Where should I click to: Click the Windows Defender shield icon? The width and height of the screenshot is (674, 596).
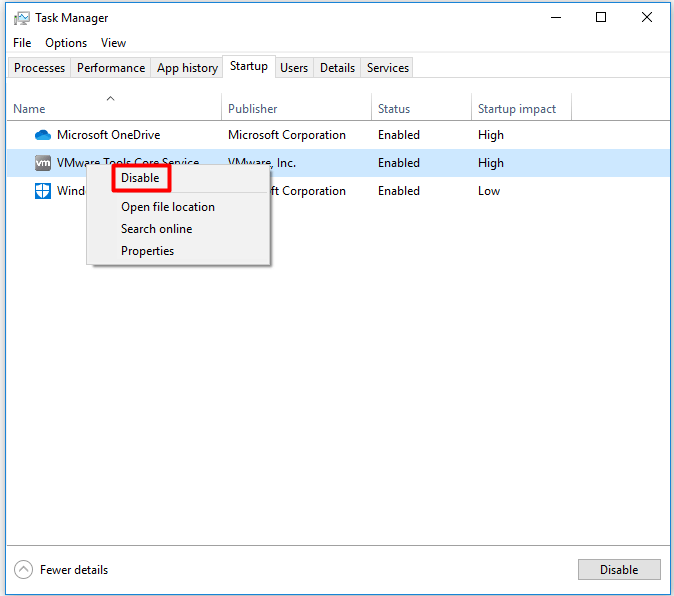[43, 191]
